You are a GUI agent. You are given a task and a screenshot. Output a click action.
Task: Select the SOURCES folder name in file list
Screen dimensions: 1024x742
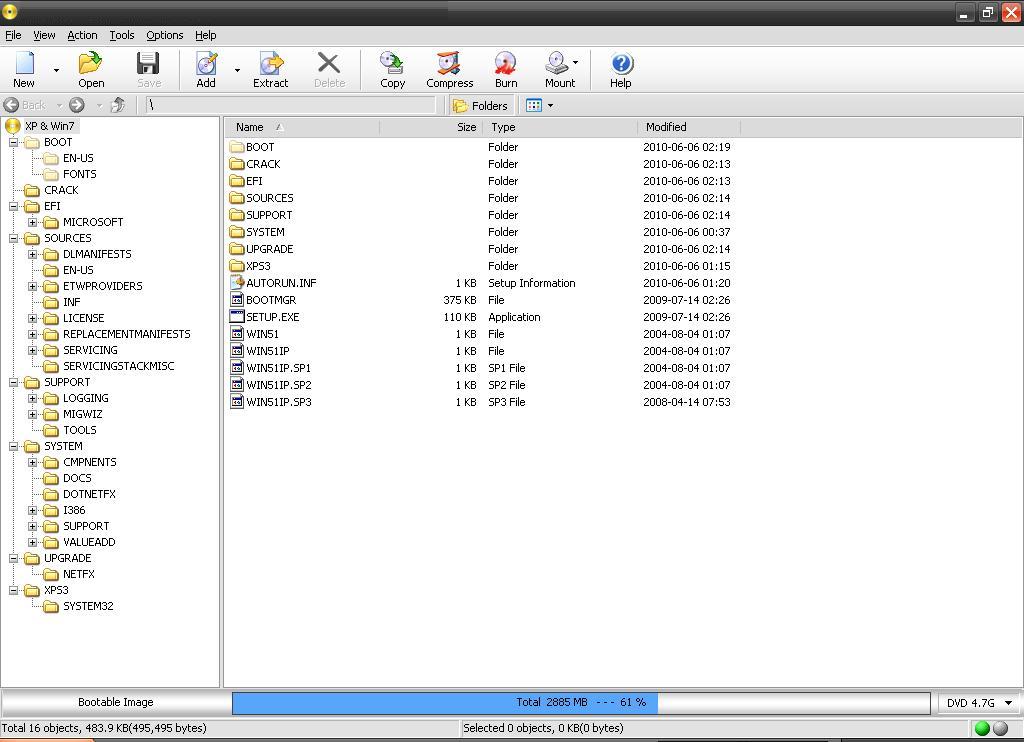tap(270, 198)
